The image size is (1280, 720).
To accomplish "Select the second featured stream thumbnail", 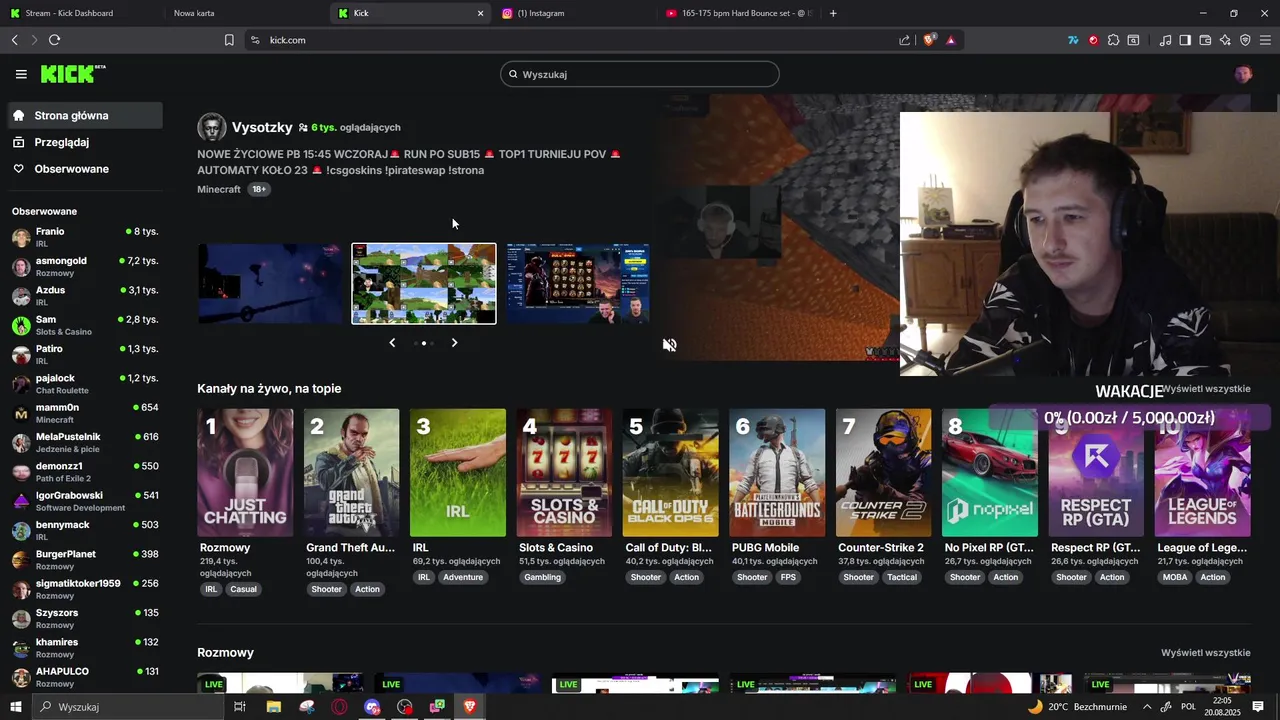I will [424, 284].
